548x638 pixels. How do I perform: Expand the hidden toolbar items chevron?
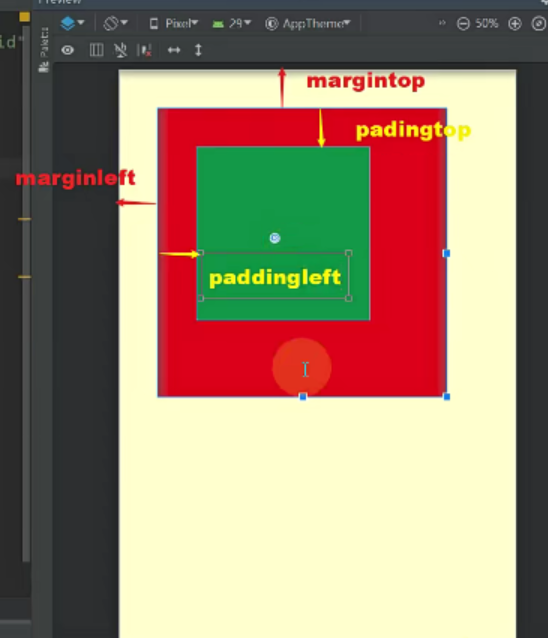pyautogui.click(x=442, y=23)
